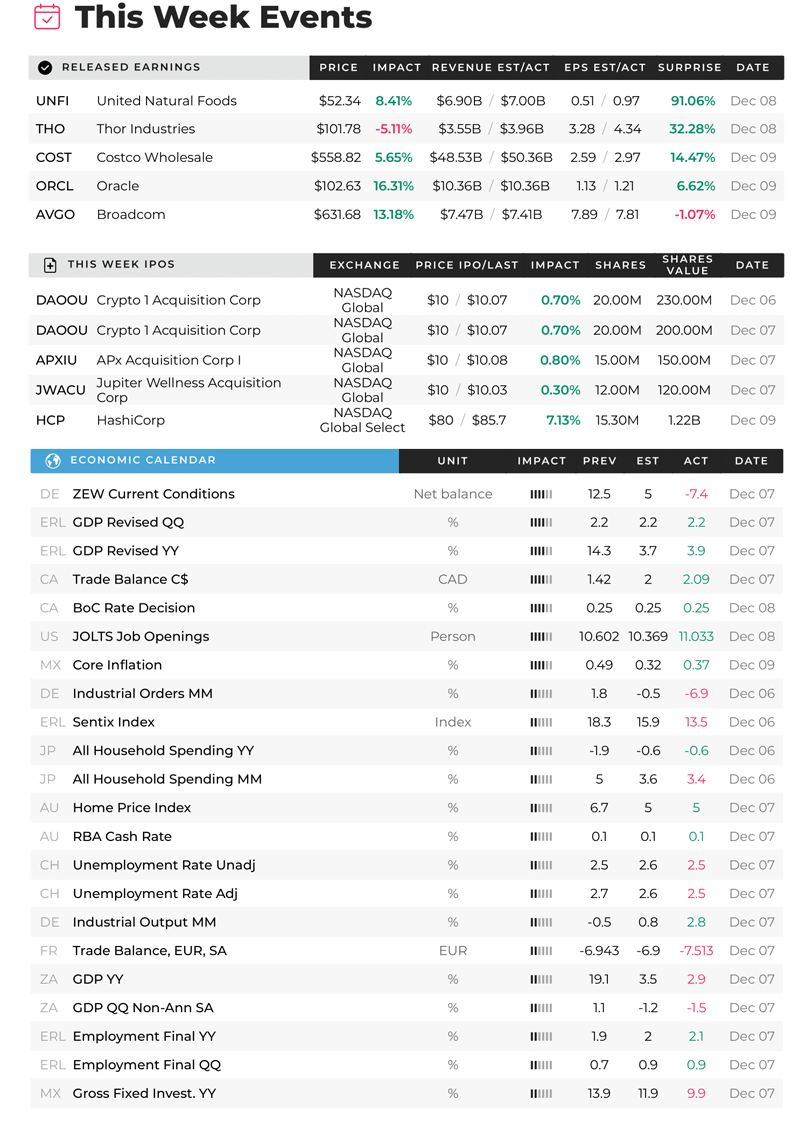Viewport: 806px width, 1142px height.
Task: Click impact bars icon for BoC Rate Decision
Action: click(541, 608)
